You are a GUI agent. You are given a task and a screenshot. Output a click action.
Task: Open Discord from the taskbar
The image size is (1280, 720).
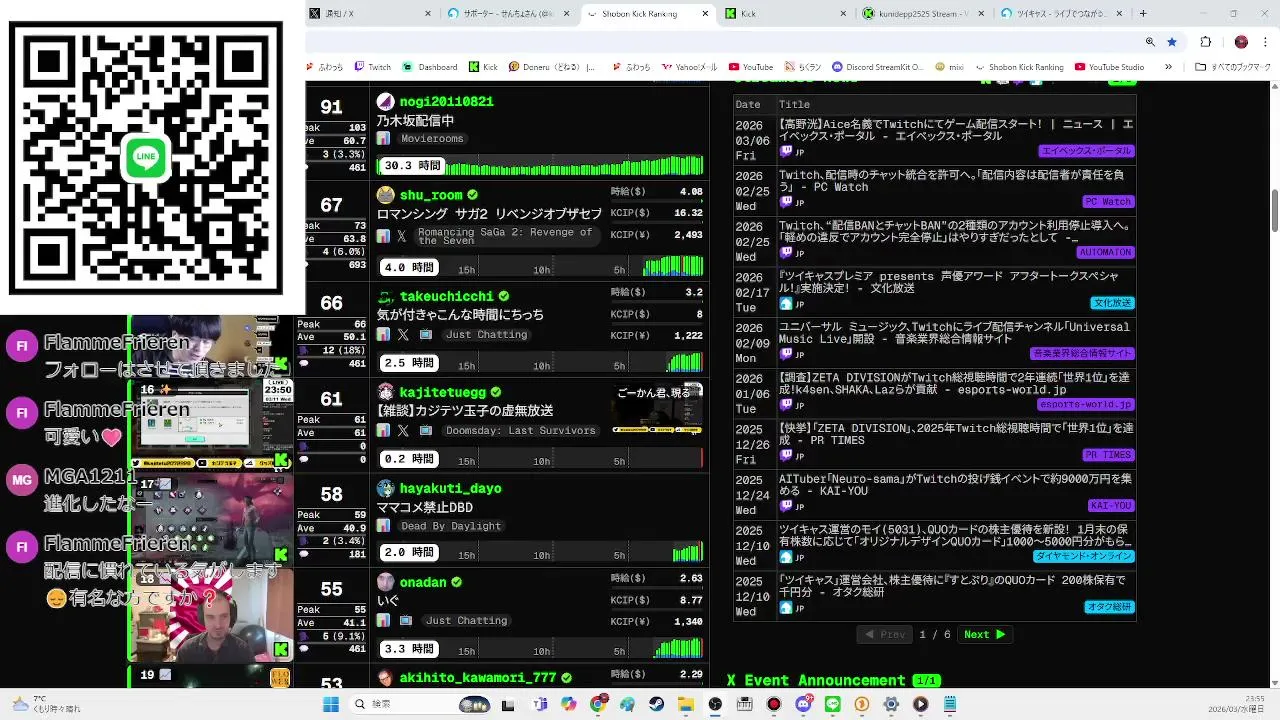click(803, 704)
